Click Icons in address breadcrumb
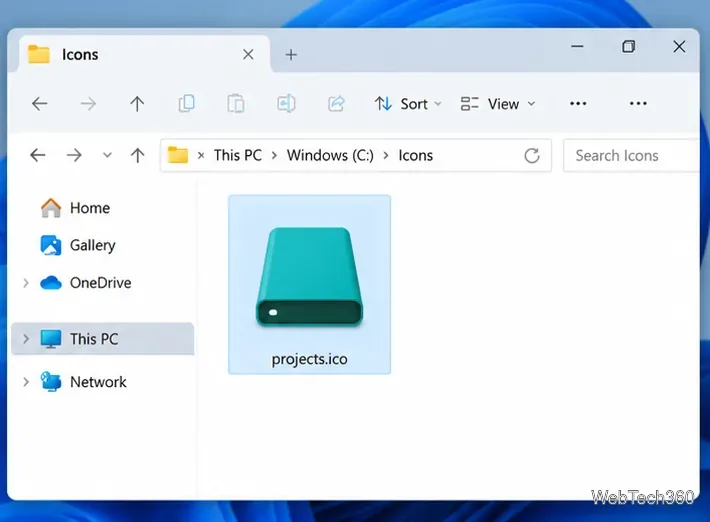 (x=416, y=155)
